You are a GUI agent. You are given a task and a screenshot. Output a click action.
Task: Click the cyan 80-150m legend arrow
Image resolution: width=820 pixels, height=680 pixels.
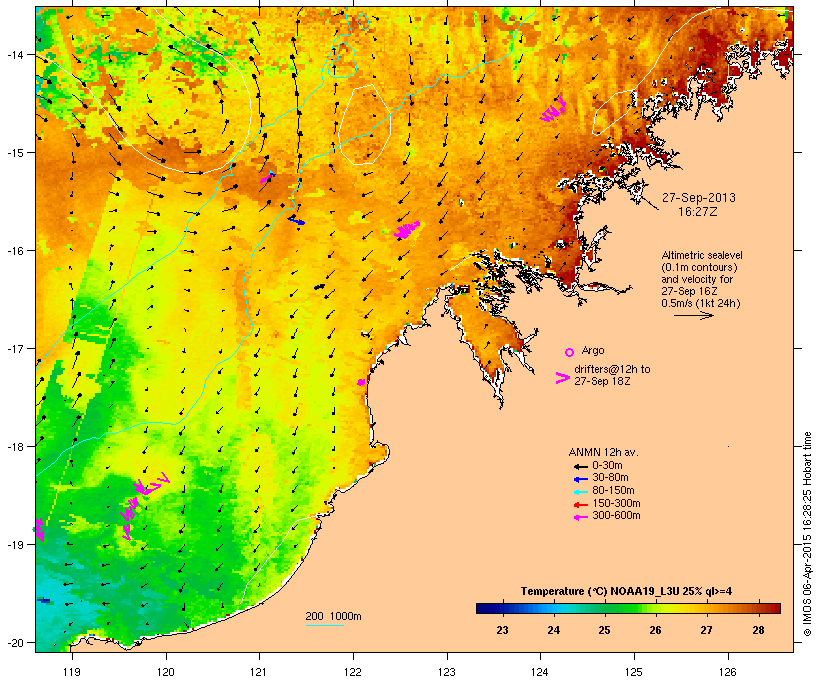pos(580,492)
